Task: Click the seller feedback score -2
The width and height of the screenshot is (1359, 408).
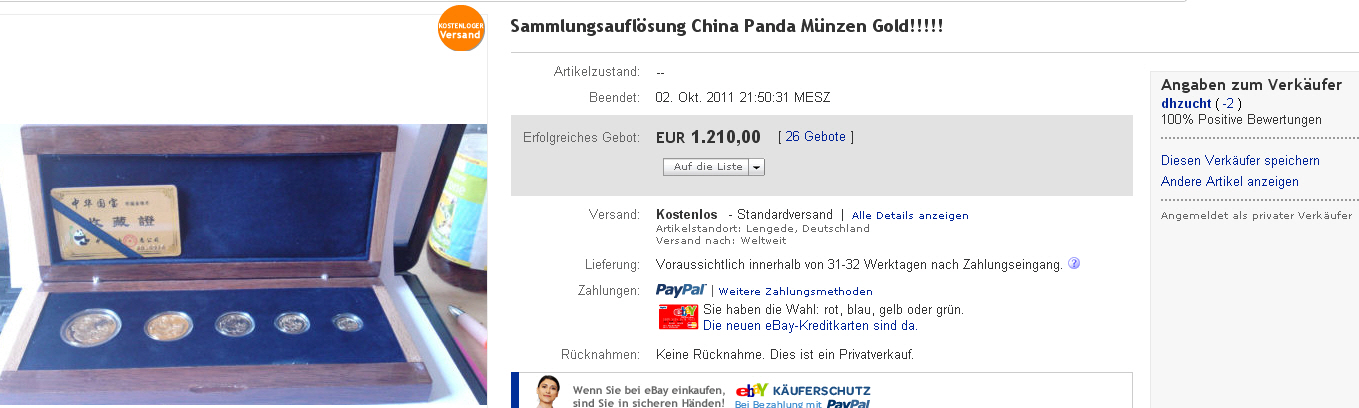Action: (x=1229, y=103)
